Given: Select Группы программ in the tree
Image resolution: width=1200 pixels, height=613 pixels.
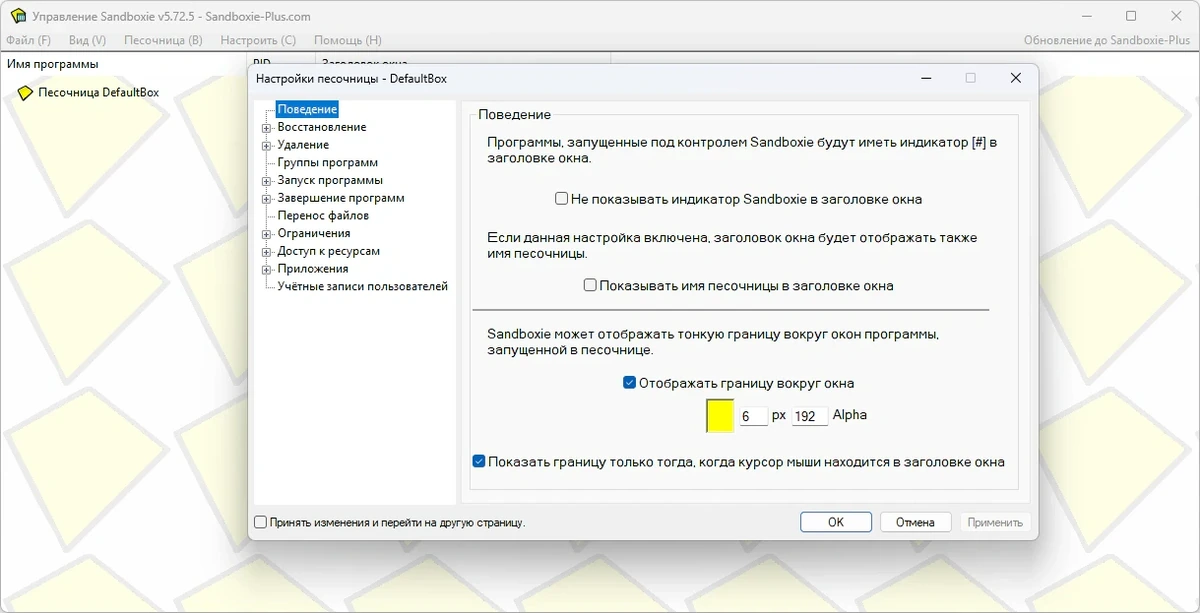Looking at the screenshot, I should pos(328,162).
